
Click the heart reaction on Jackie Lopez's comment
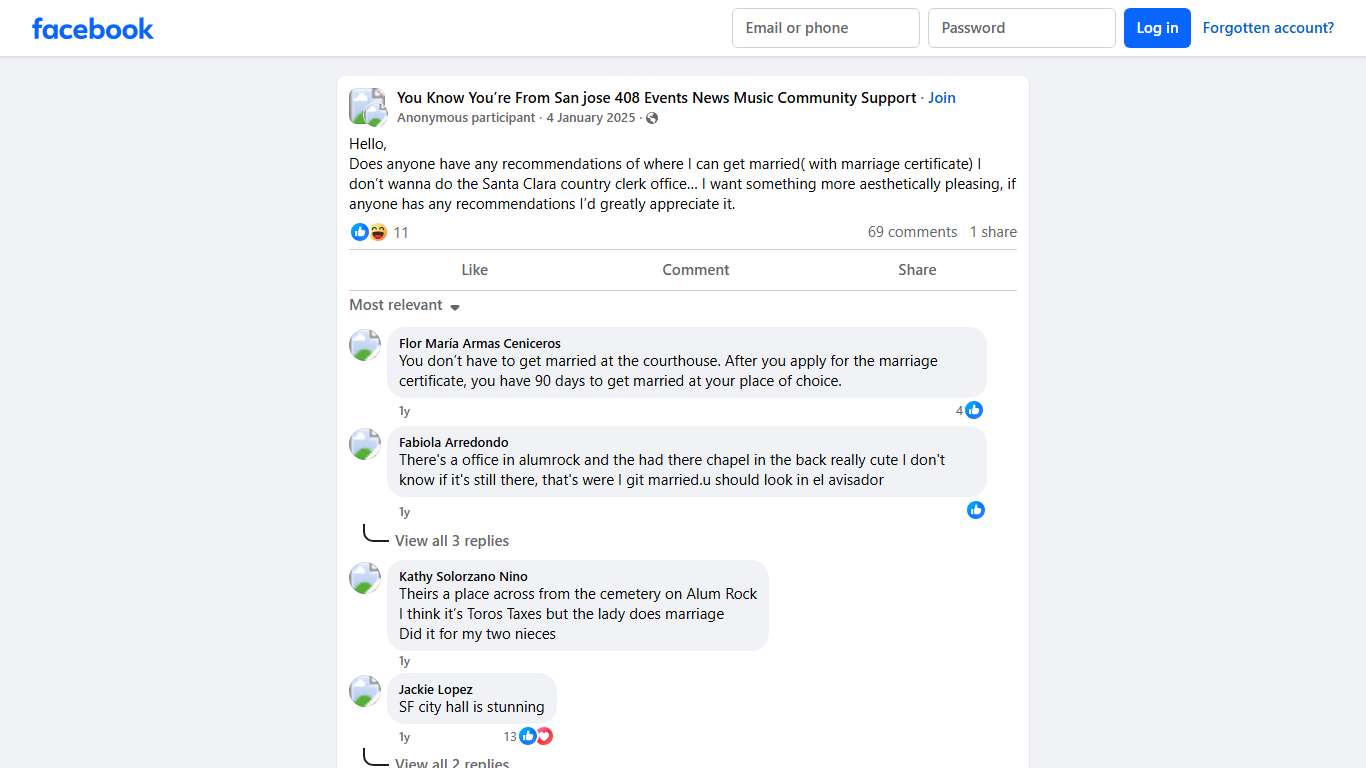[x=544, y=736]
